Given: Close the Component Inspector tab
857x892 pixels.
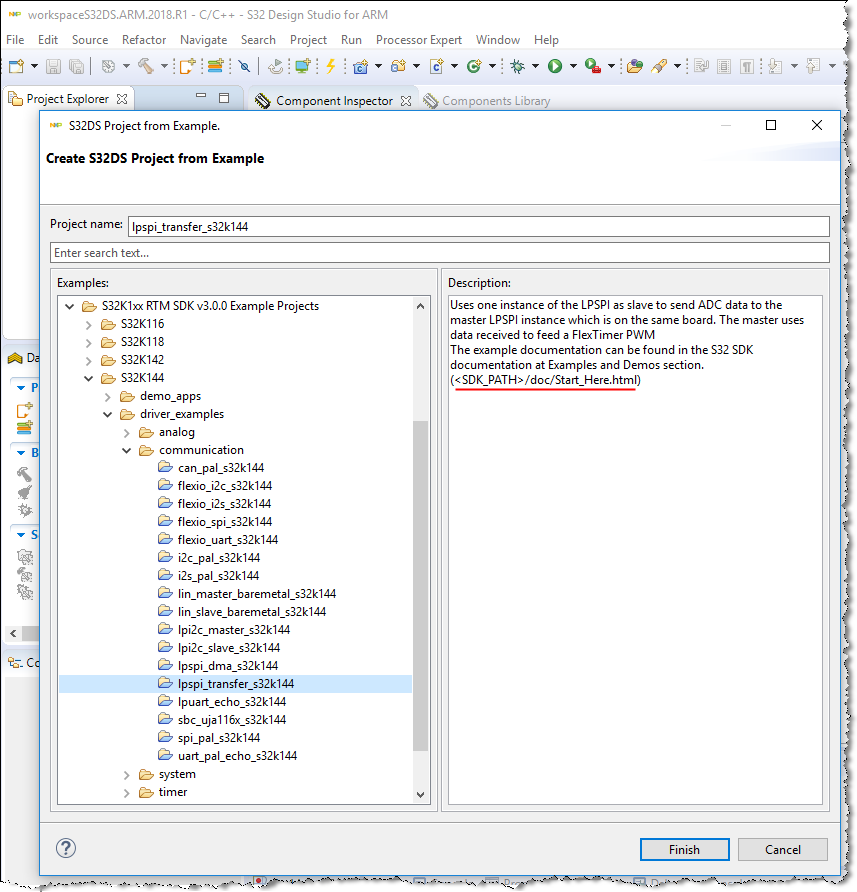Looking at the screenshot, I should click(406, 101).
